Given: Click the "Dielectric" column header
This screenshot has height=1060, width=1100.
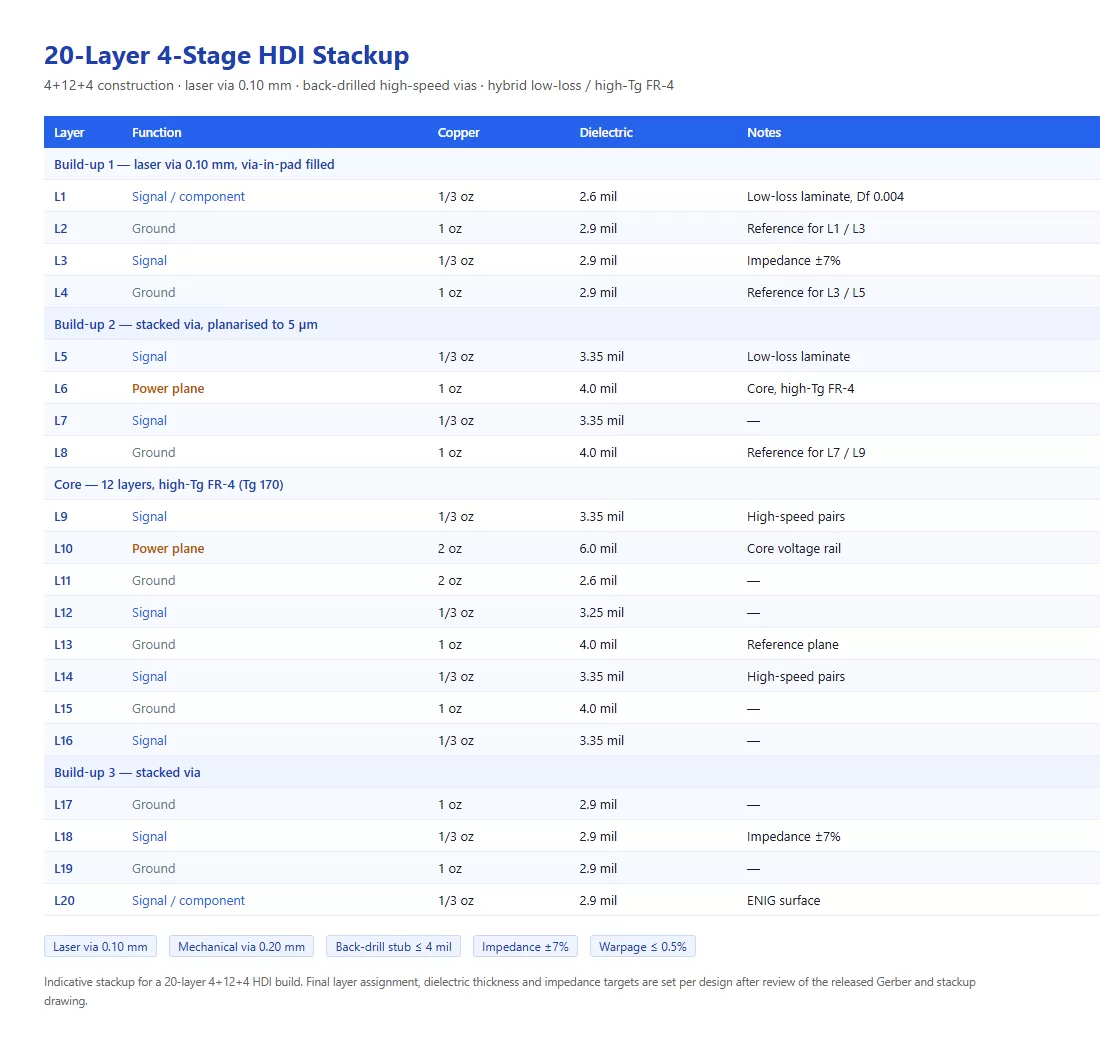Looking at the screenshot, I should [x=606, y=133].
